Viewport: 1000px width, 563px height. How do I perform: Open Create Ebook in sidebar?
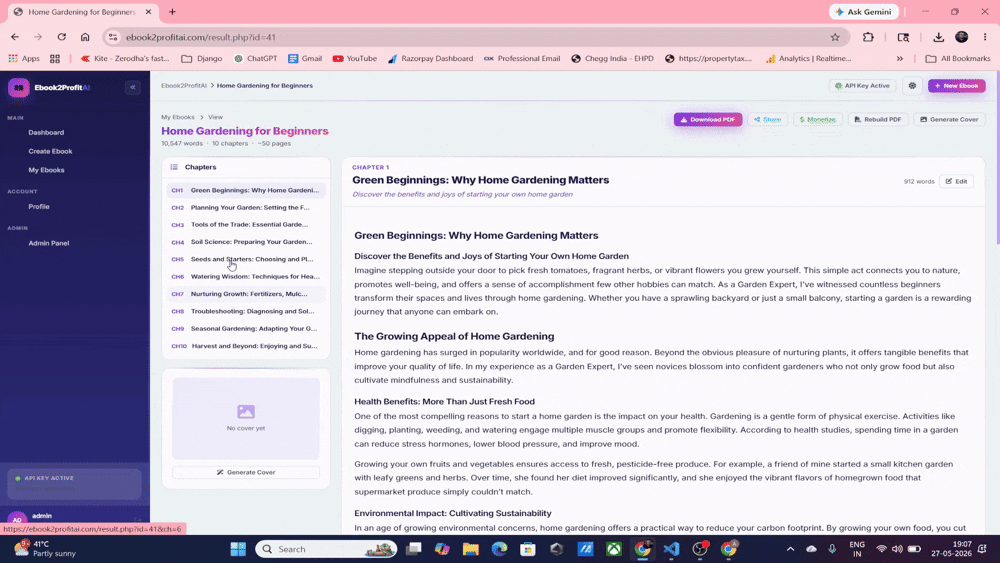tap(50, 151)
